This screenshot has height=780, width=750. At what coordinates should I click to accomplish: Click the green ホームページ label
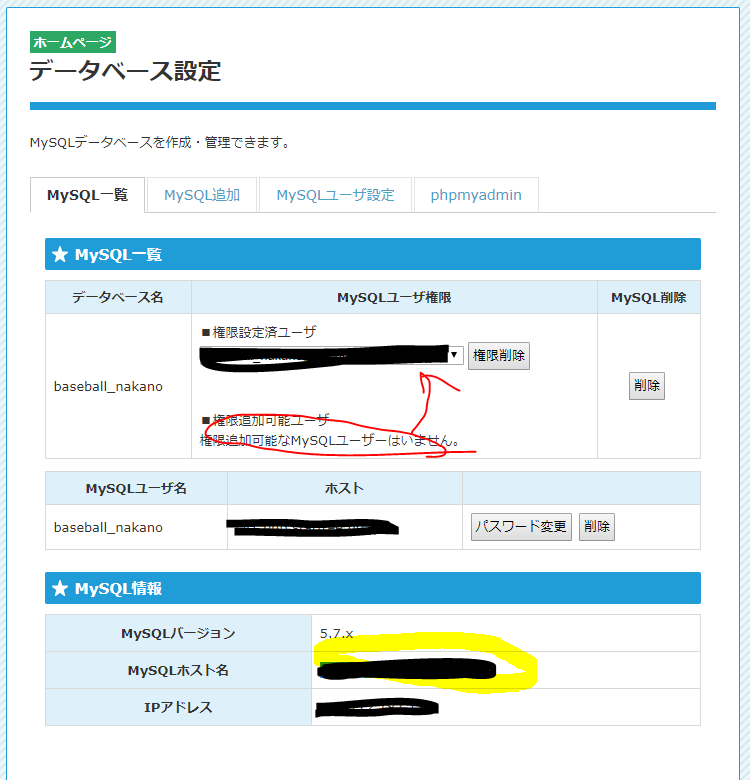pyautogui.click(x=73, y=42)
